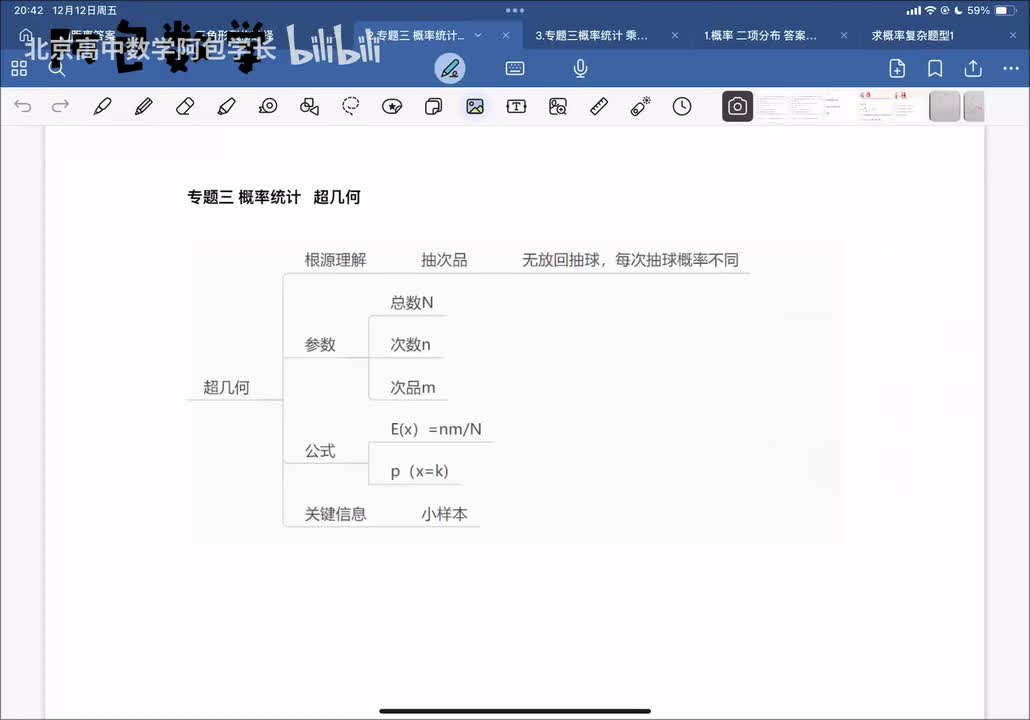
Task: Tap the E(x) =nm/N formula
Action: click(x=436, y=430)
